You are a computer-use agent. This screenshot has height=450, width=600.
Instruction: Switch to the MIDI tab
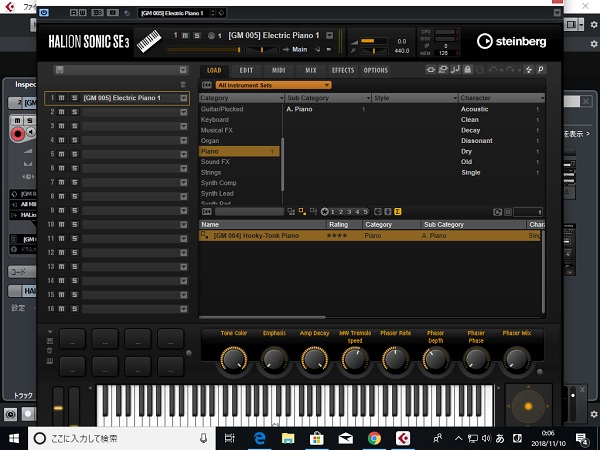tap(279, 70)
